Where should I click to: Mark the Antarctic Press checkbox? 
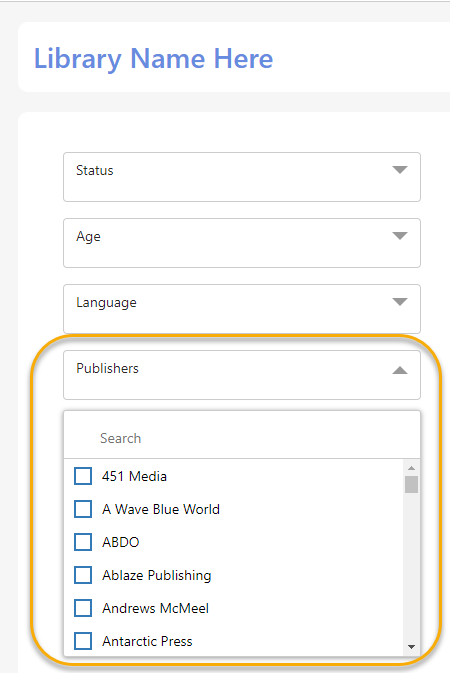(83, 641)
